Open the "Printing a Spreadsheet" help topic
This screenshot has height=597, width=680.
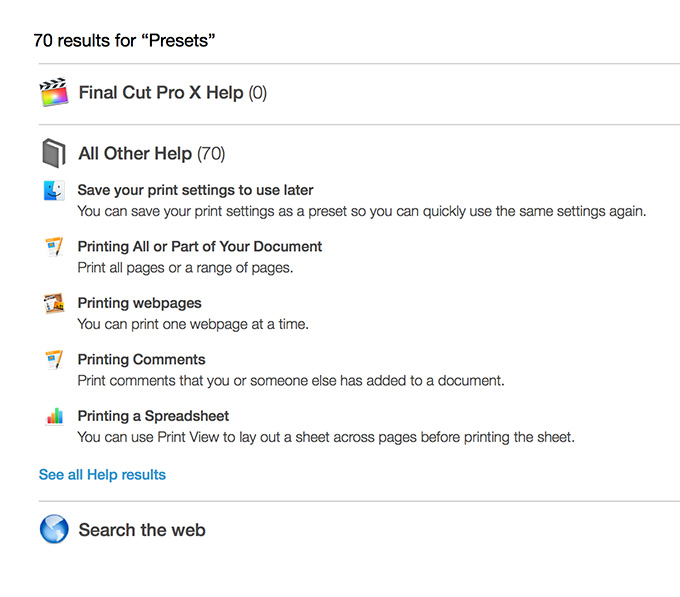pyautogui.click(x=153, y=416)
